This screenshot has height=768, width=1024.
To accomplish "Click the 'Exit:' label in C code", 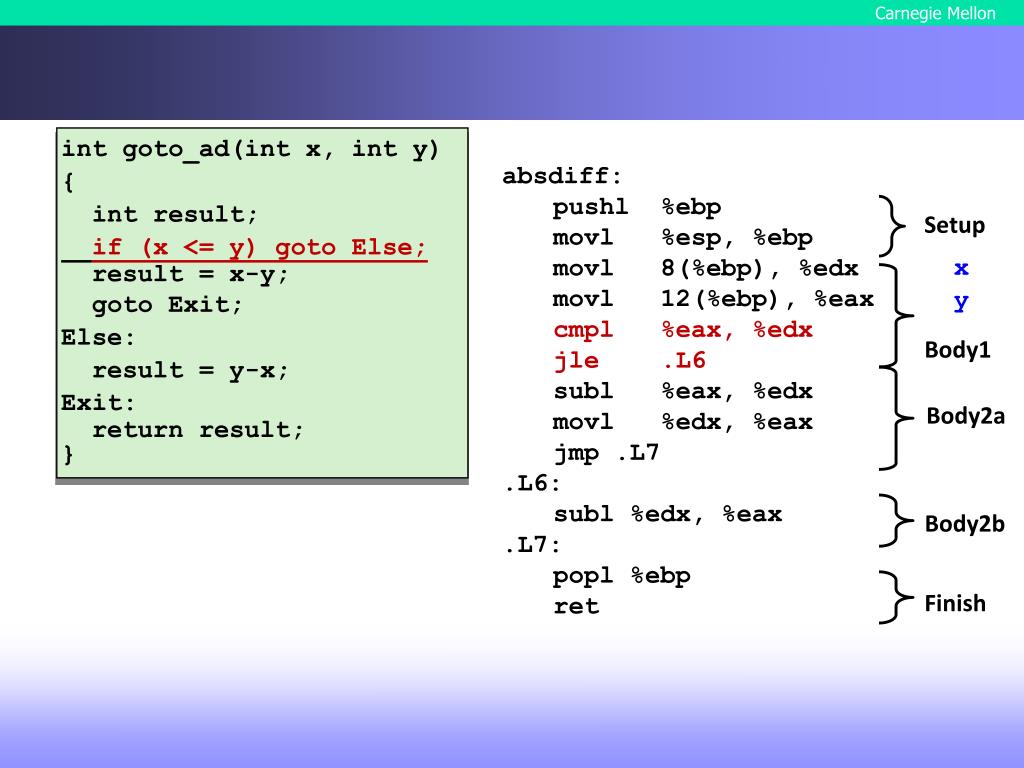I will [x=98, y=402].
